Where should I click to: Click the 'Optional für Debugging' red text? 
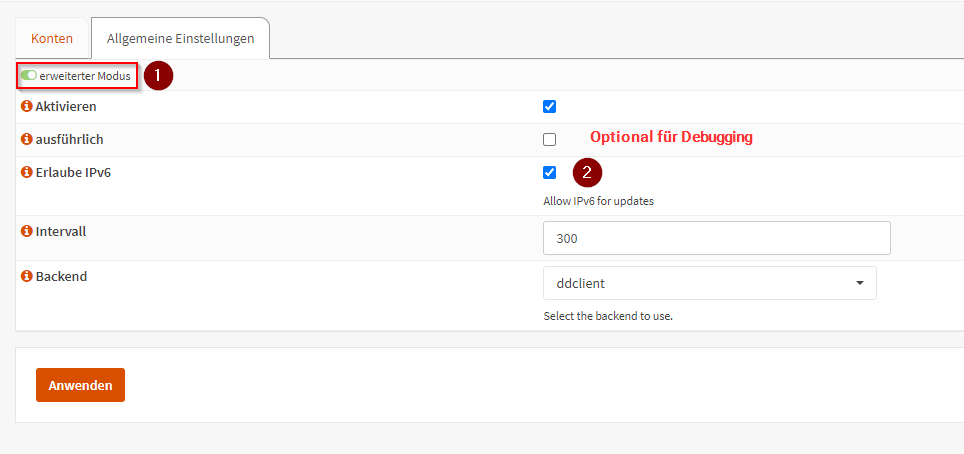click(670, 138)
